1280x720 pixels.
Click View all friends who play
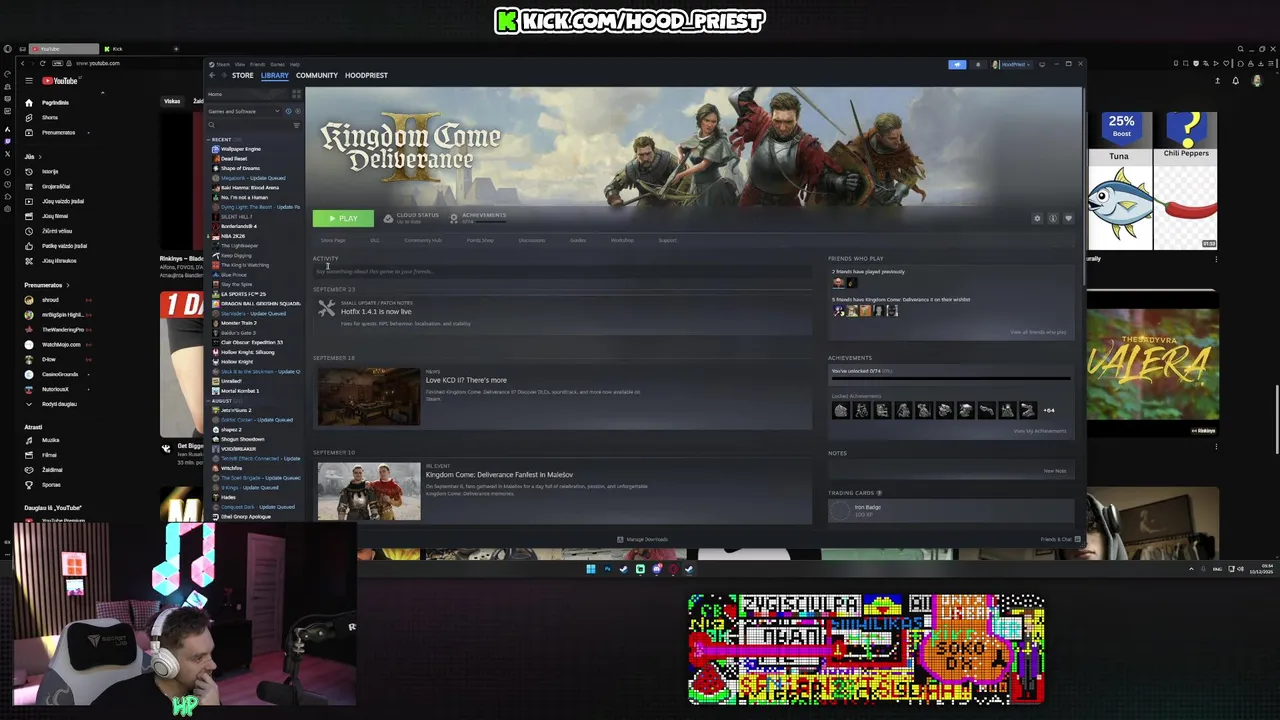pos(1038,332)
